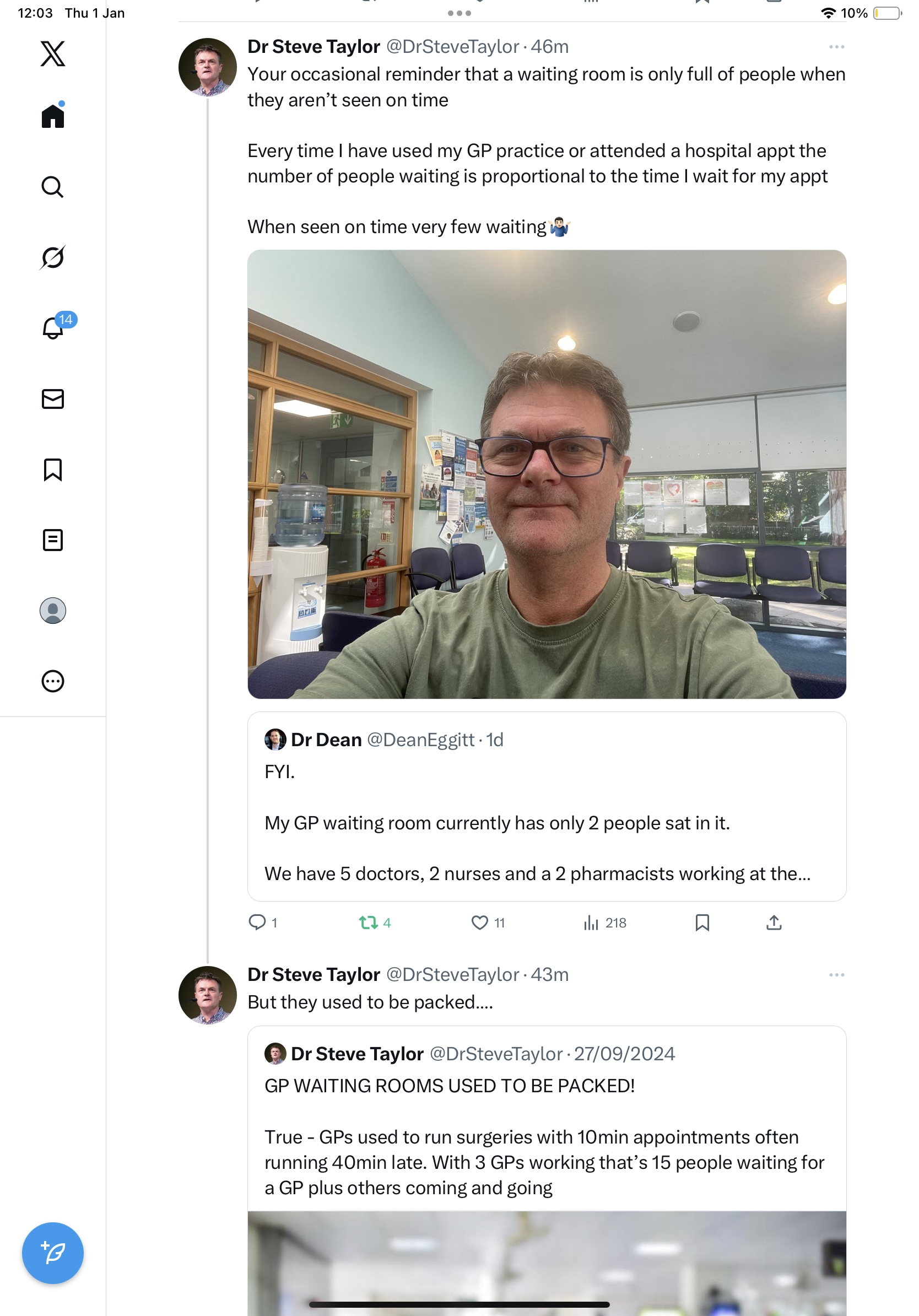Open the More circle menu in sidebar

click(x=53, y=681)
